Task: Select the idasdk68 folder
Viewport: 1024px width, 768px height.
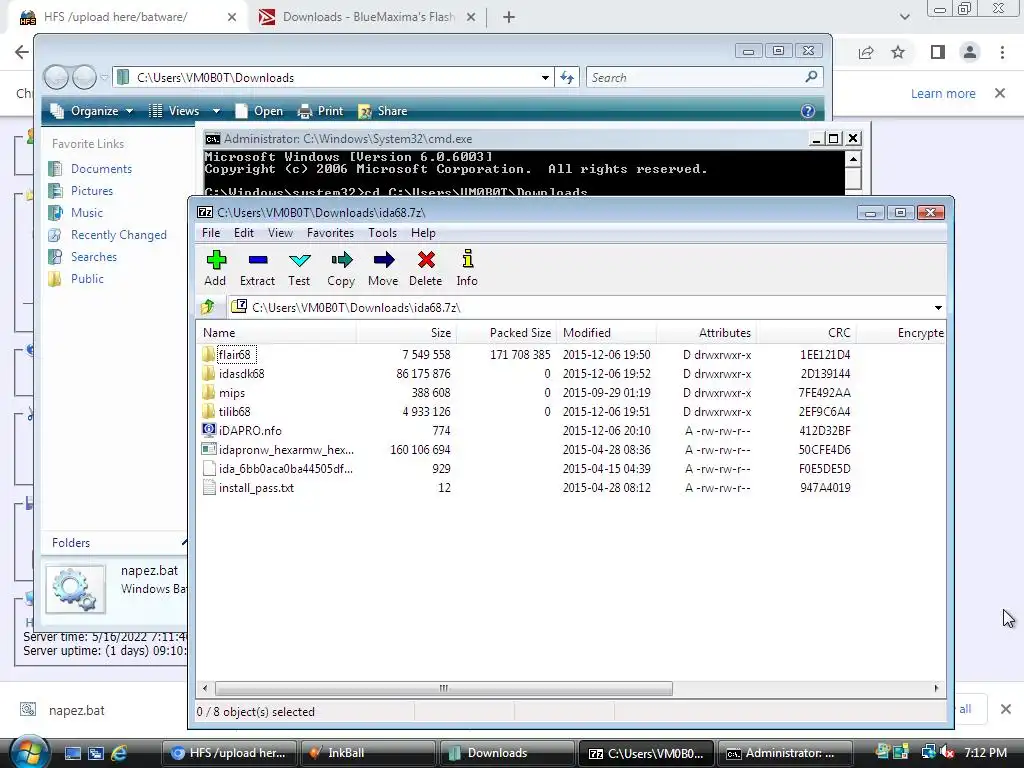Action: coord(242,374)
